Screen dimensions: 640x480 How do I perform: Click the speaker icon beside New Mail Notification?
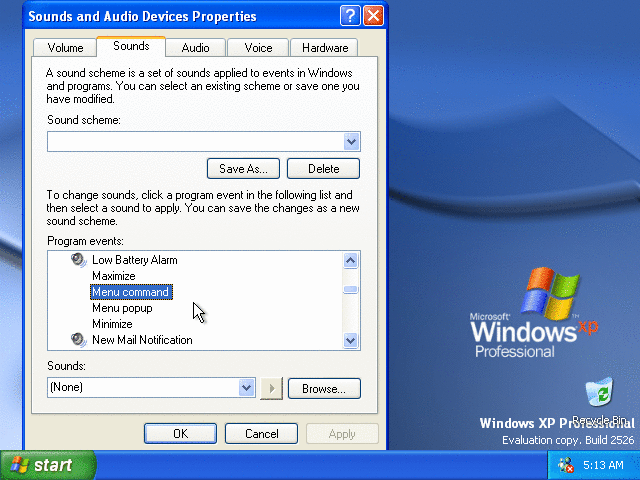point(78,340)
